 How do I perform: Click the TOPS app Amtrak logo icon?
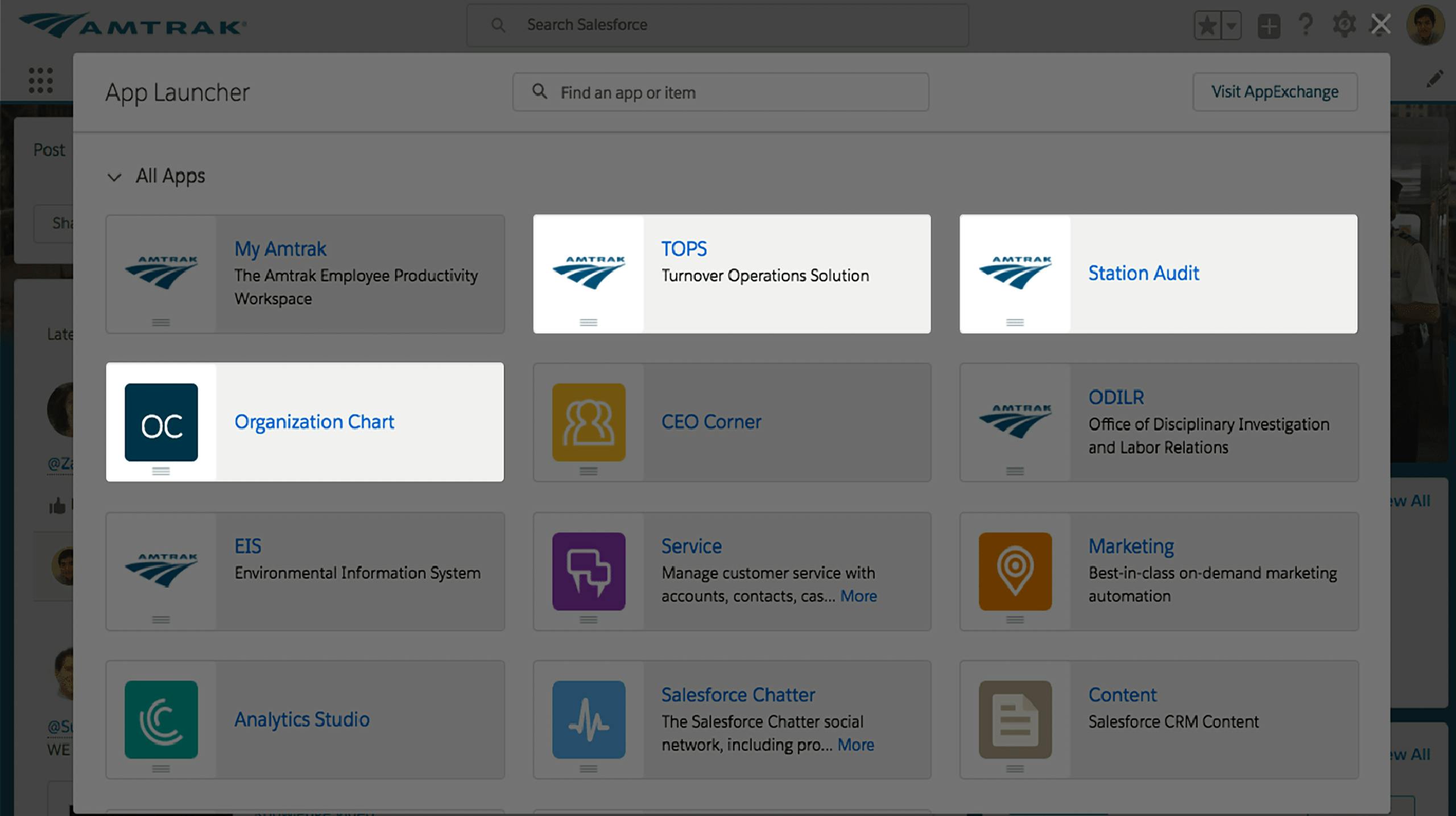pyautogui.click(x=589, y=273)
